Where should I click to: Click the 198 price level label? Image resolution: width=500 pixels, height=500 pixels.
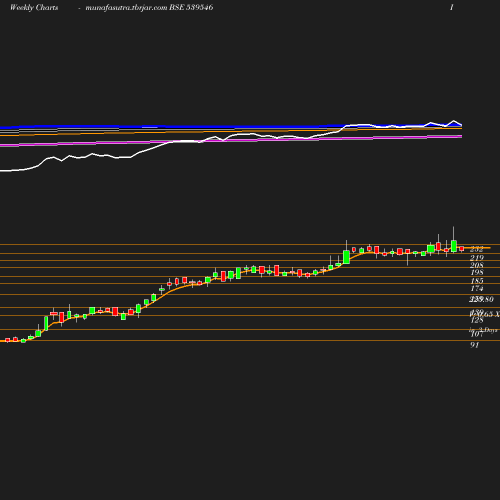pyautogui.click(x=477, y=272)
